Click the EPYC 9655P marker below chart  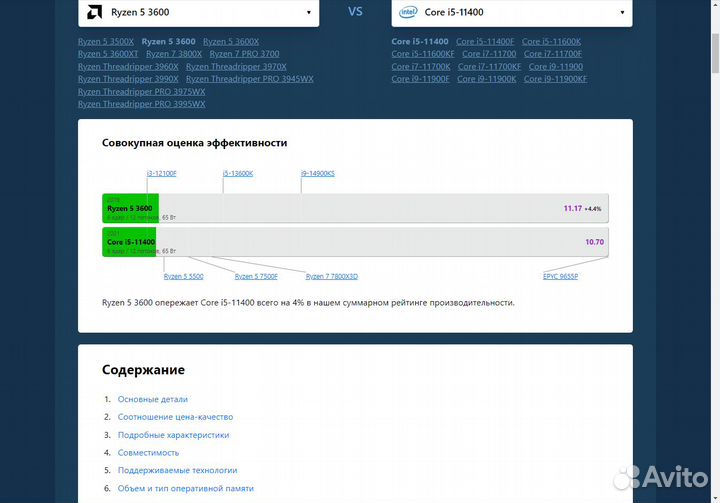[561, 277]
